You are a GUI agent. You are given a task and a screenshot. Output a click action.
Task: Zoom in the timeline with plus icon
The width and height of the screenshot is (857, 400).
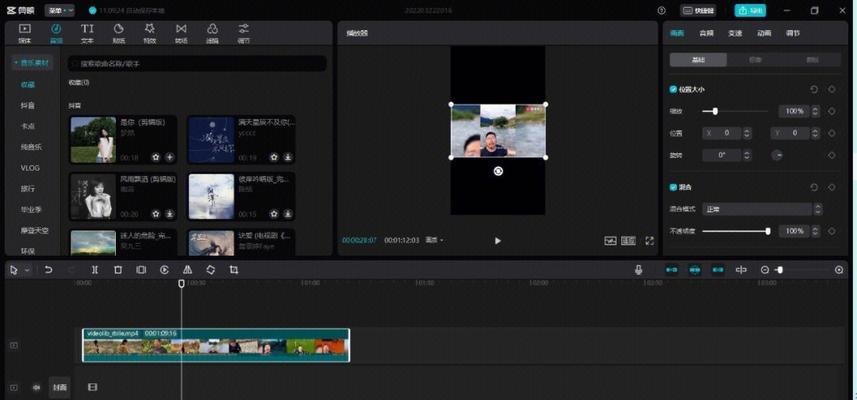[x=839, y=270]
